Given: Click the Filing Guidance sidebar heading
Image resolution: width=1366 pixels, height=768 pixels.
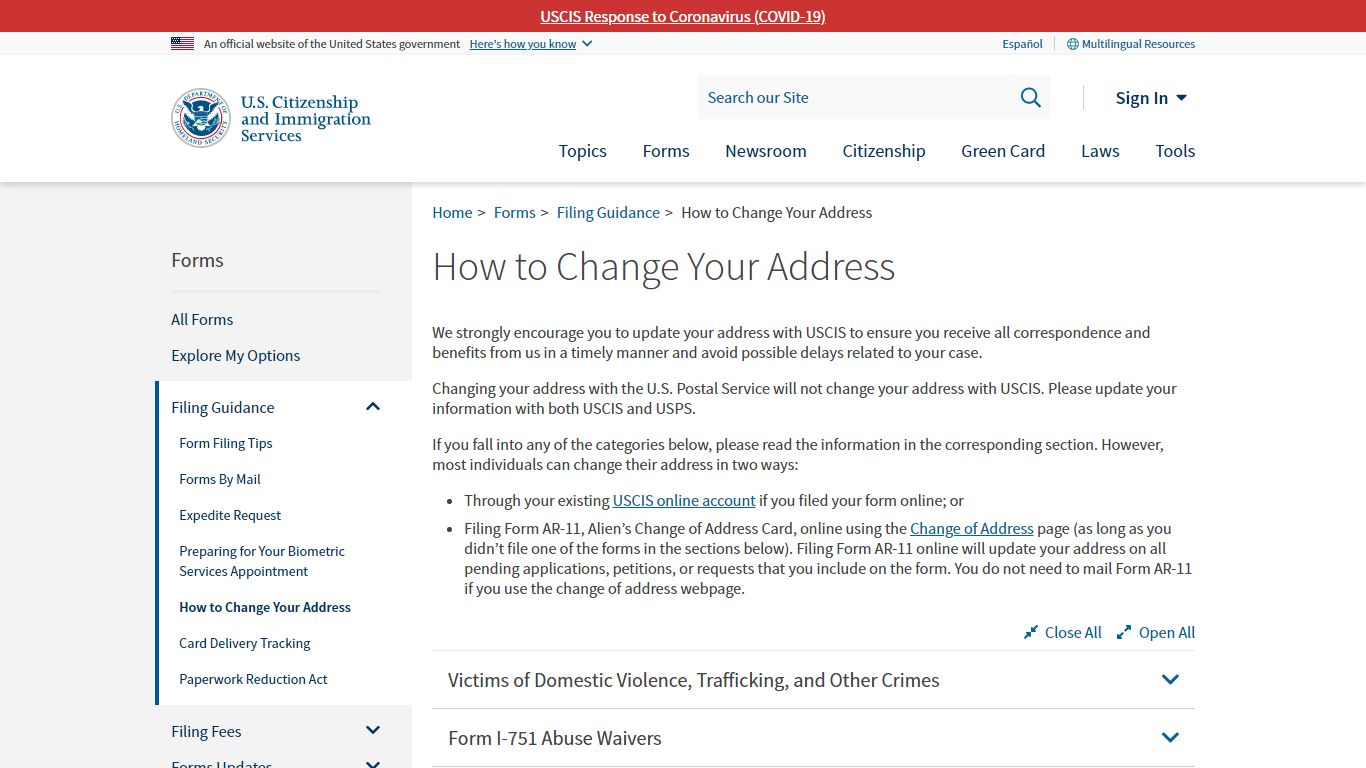Looking at the screenshot, I should click(222, 407).
